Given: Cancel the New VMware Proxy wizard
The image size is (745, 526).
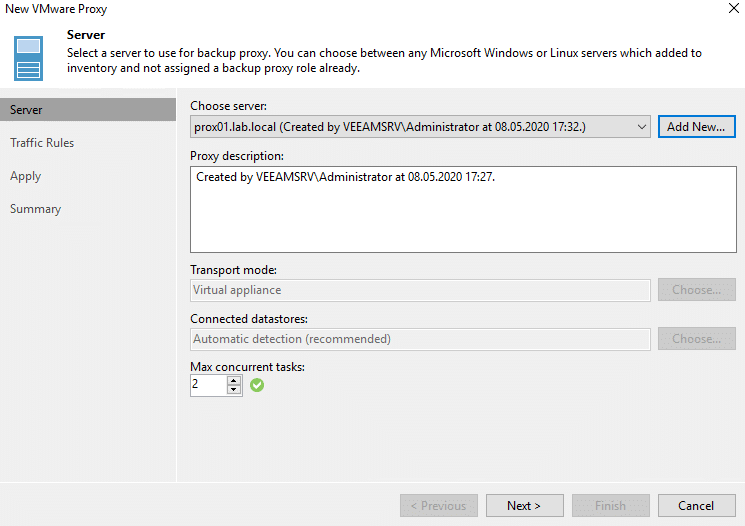Looking at the screenshot, I should tap(697, 506).
